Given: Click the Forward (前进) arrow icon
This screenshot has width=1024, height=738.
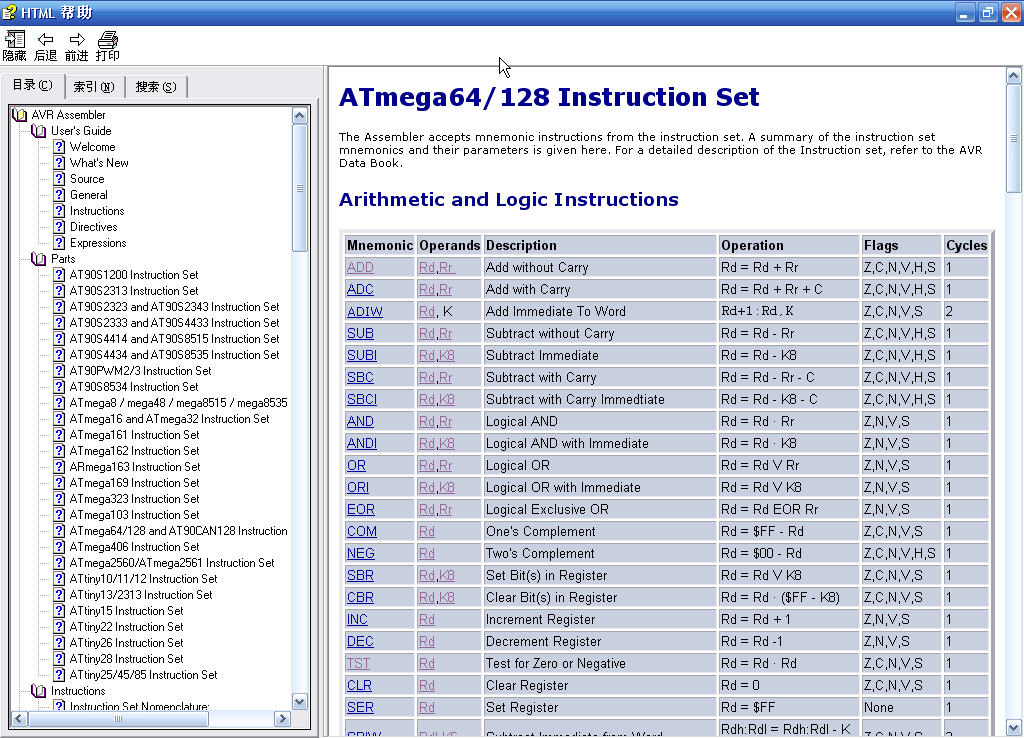Looking at the screenshot, I should tap(76, 40).
